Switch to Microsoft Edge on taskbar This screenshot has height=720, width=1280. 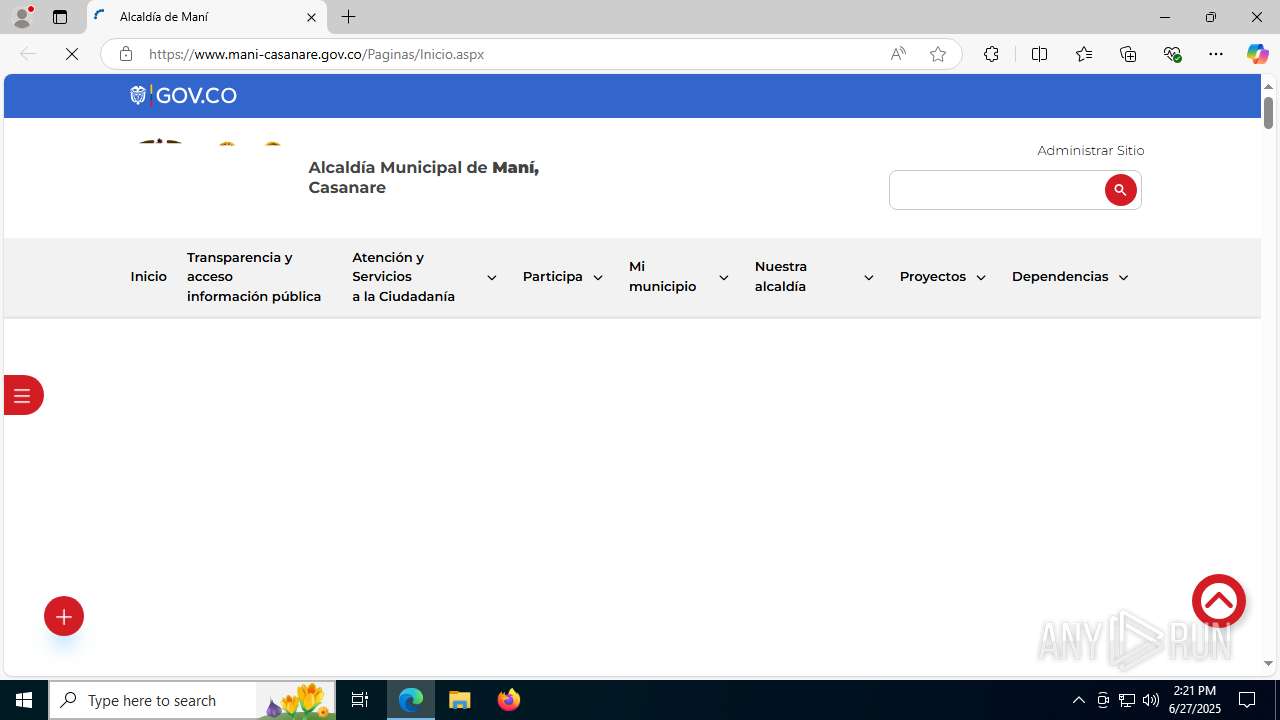point(411,700)
